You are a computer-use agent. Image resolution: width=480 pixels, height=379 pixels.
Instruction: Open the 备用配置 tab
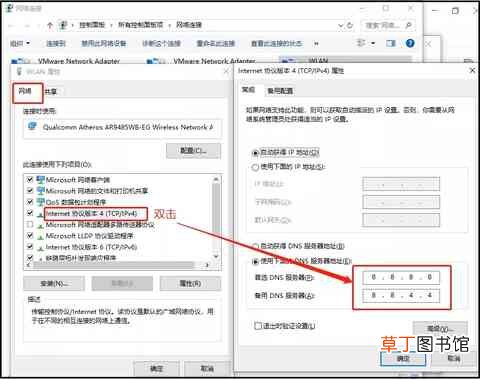tap(280, 91)
